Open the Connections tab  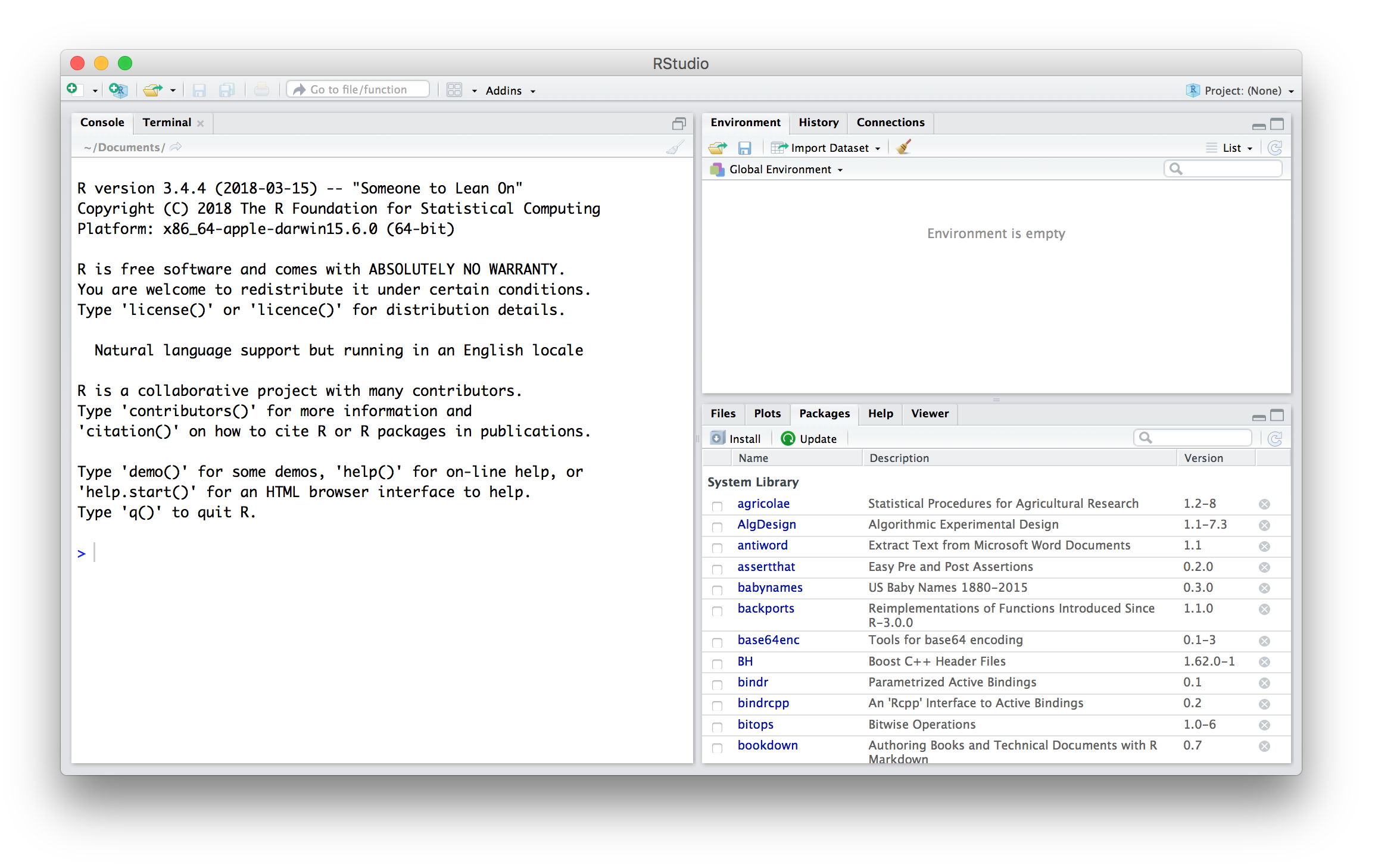[890, 123]
